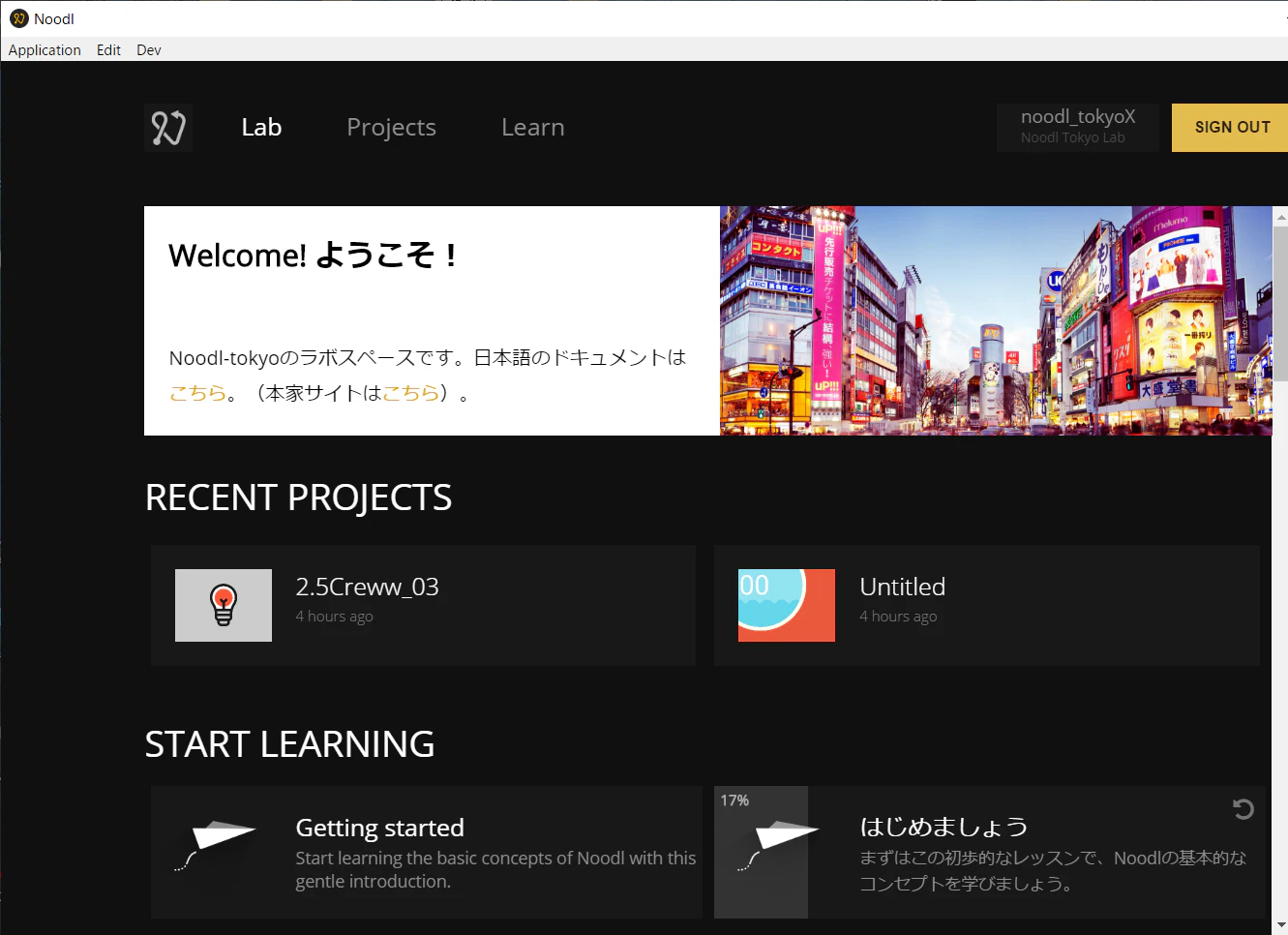The image size is (1288, 935).
Task: Click the RECENT PROJECTS heading
Action: pyautogui.click(x=298, y=498)
